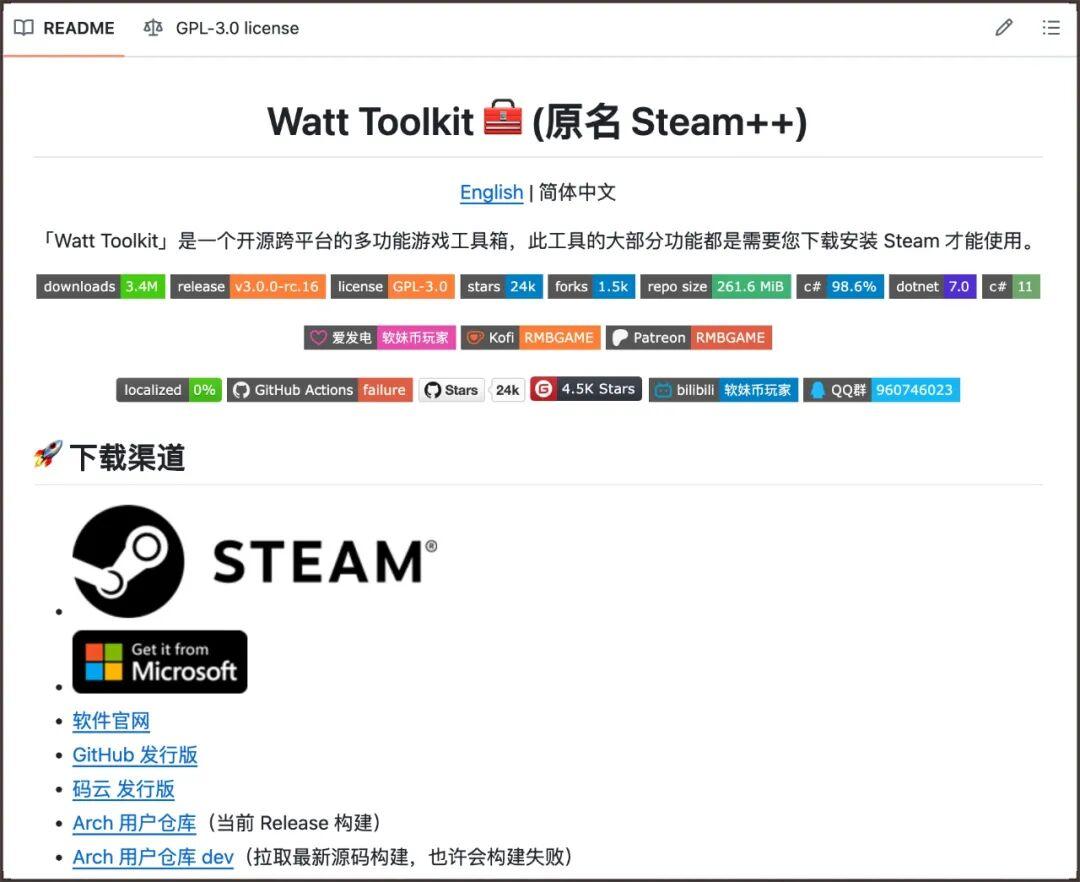
Task: Click the GitHub Stars button badge
Action: click(x=452, y=390)
